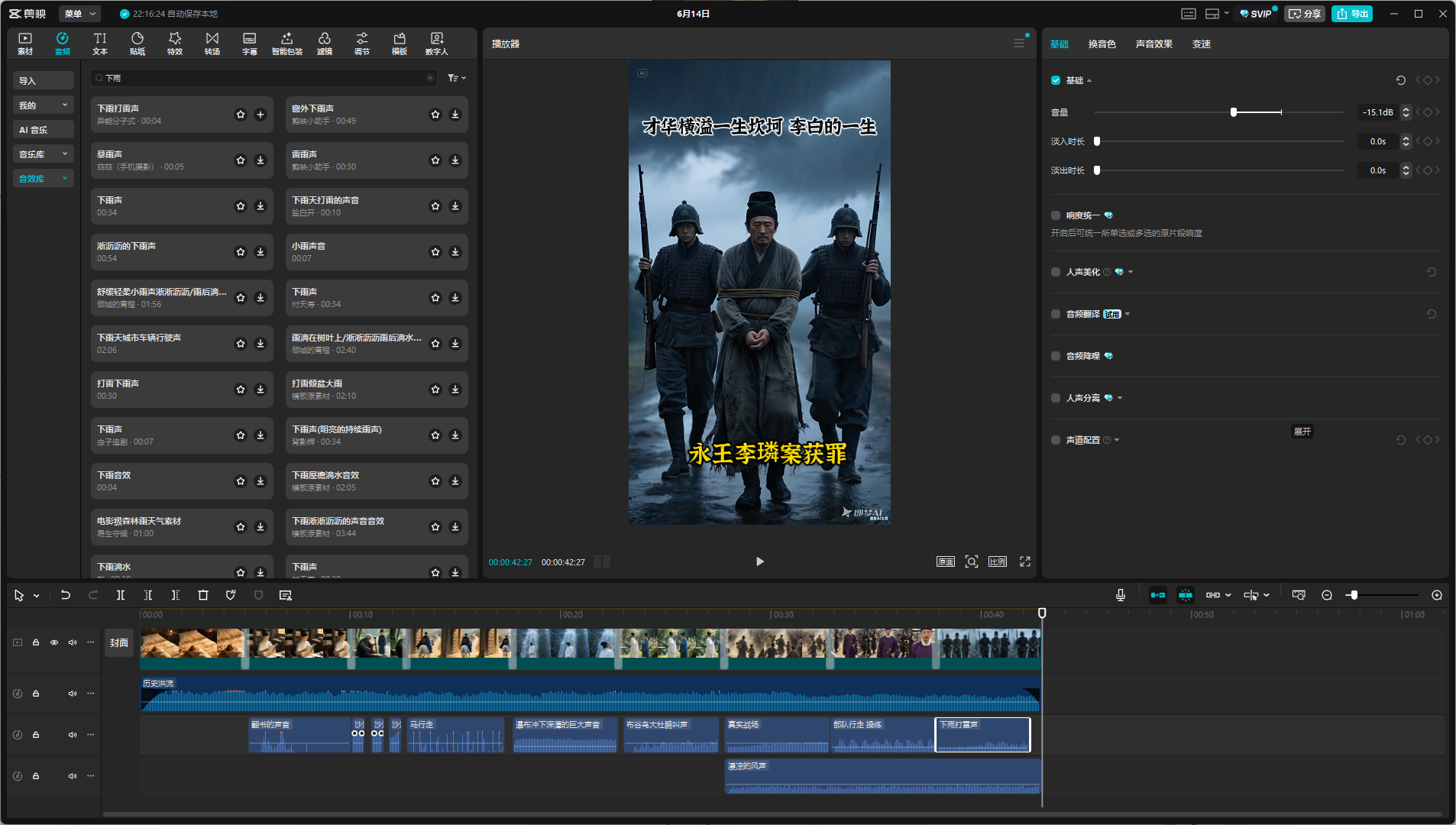Viewport: 1456px width, 825px height.
Task: Favorite the 窗外下雨声 sound effect
Action: click(435, 115)
